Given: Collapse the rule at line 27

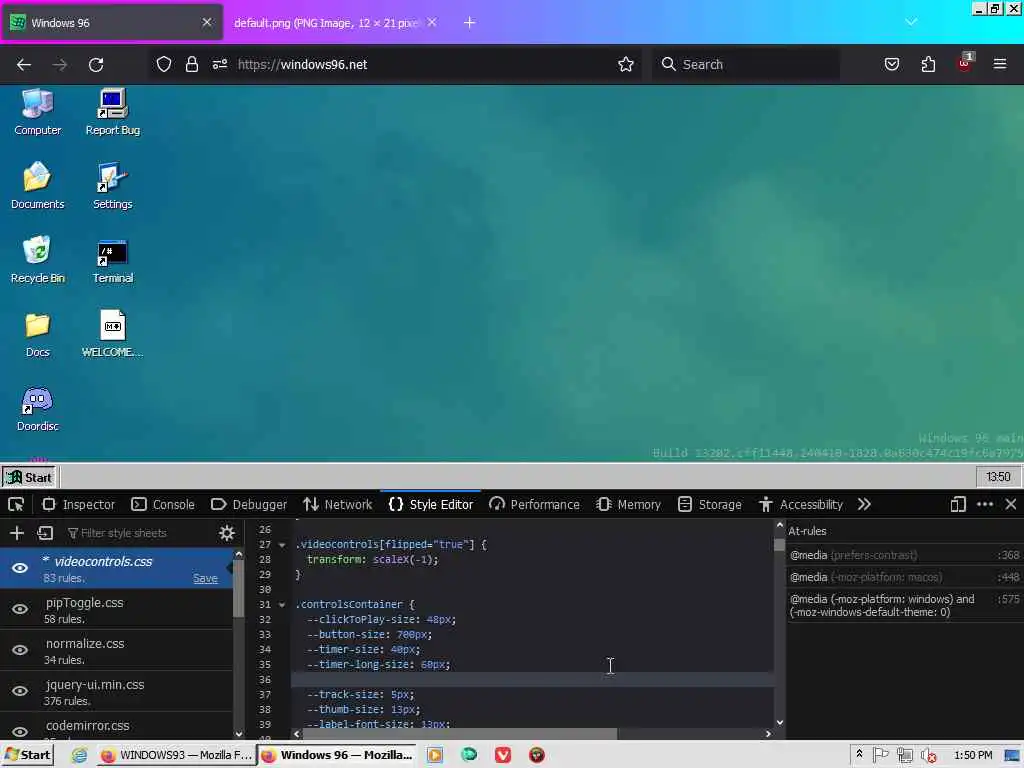Looking at the screenshot, I should [282, 545].
